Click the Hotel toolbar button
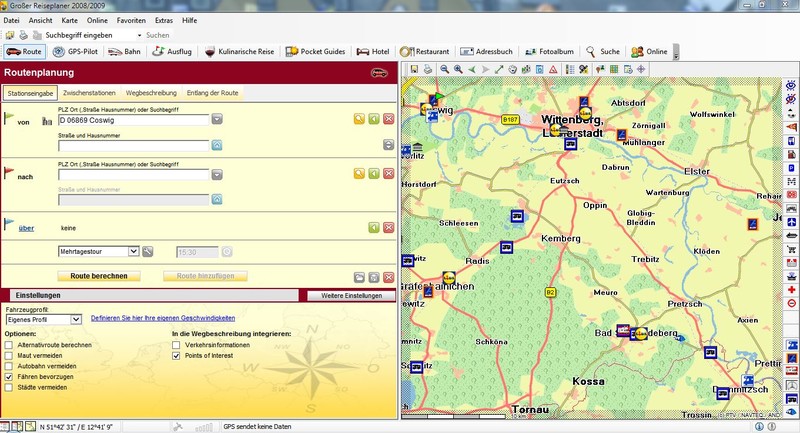 373,51
